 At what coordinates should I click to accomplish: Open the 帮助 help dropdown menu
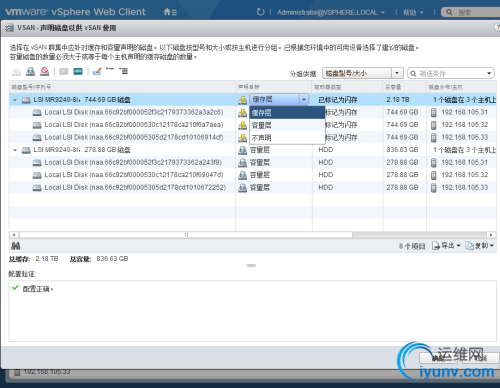[413, 13]
